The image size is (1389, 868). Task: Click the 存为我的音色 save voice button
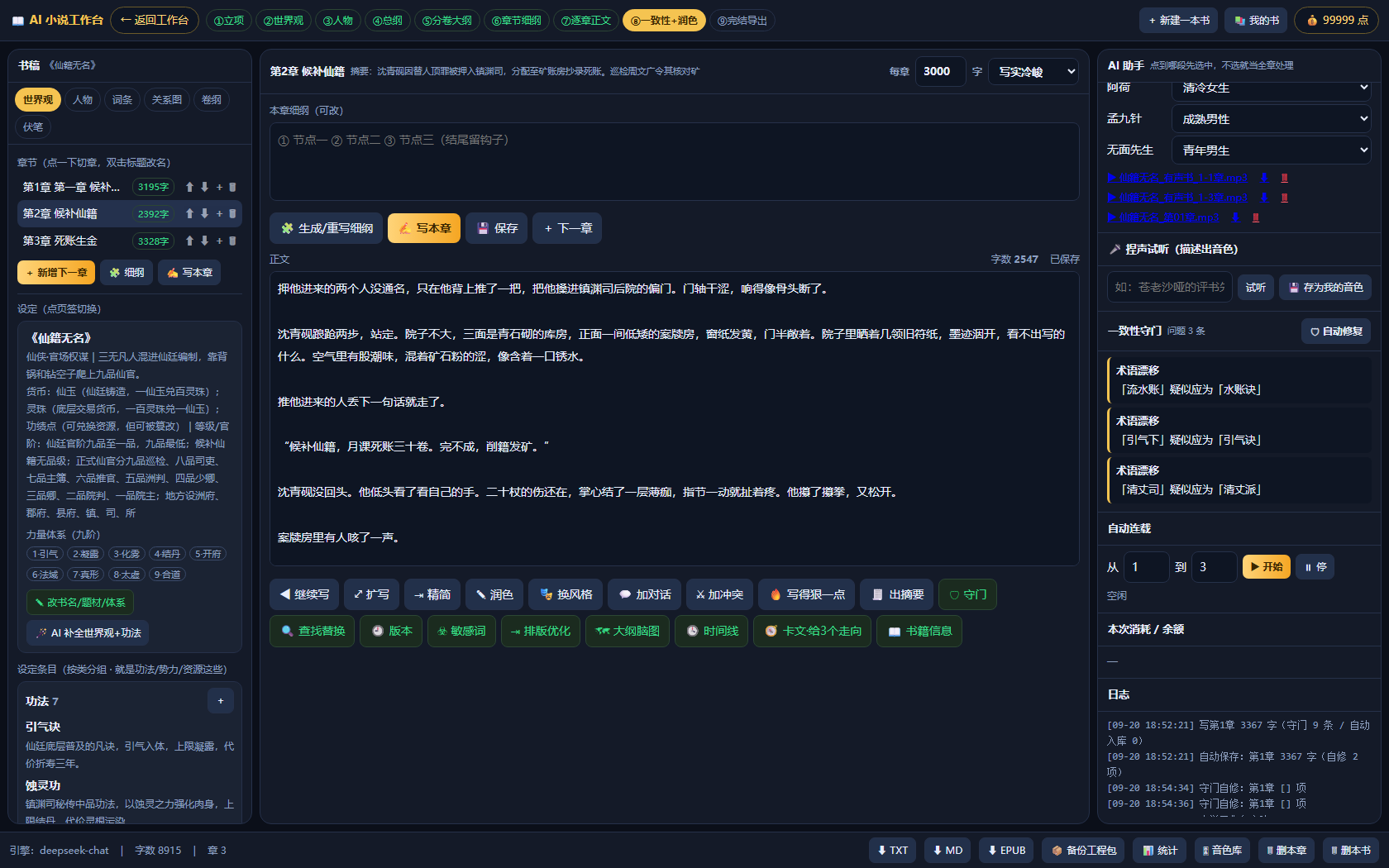[x=1325, y=287]
